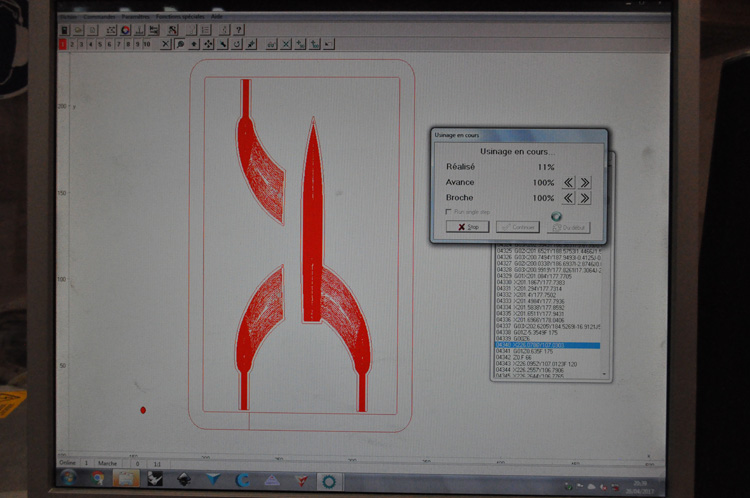Viewport: 750px width, 498px height.
Task: Open the first menu in menu bar
Action: click(68, 17)
